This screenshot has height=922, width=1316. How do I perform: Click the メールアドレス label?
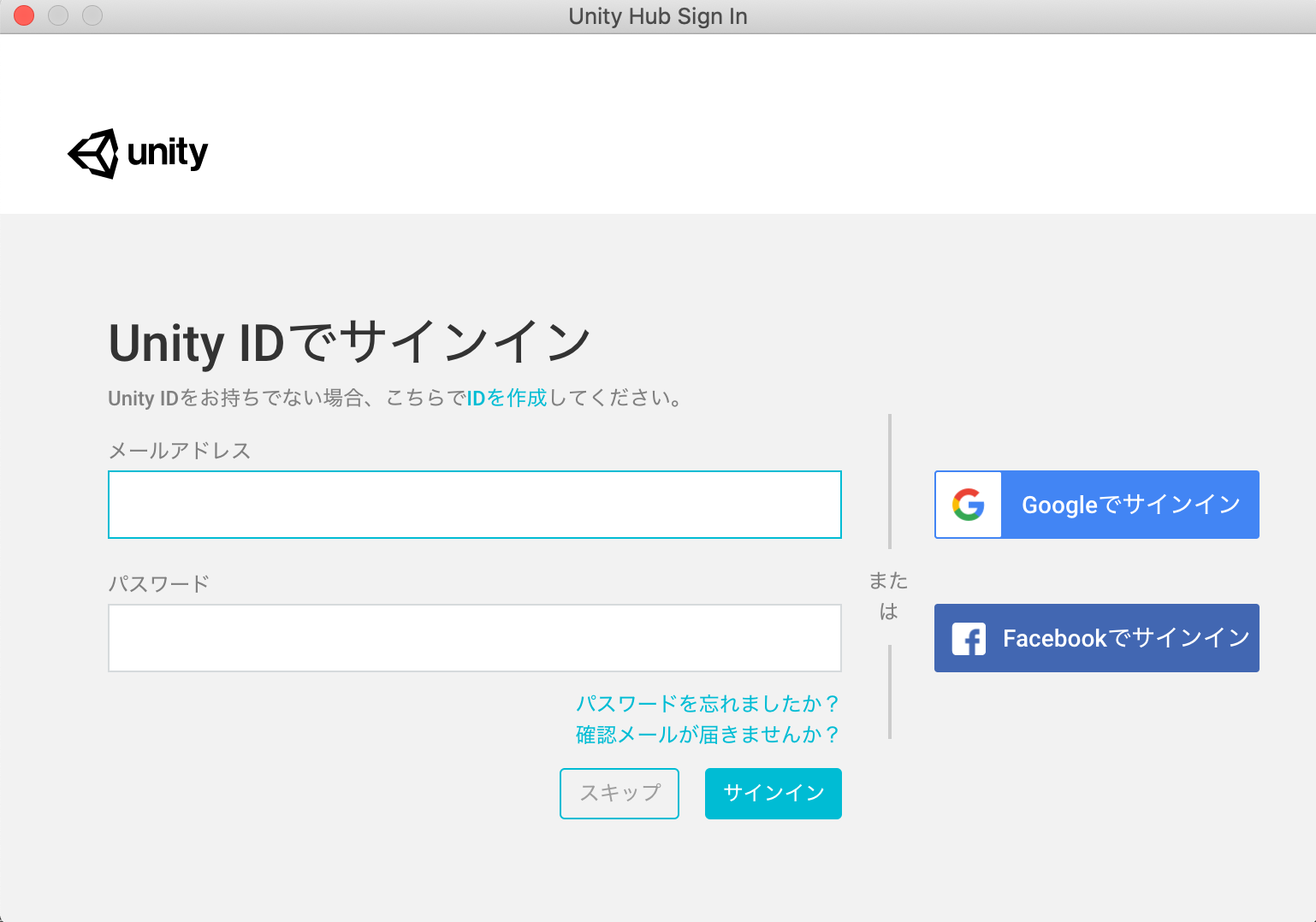click(180, 451)
